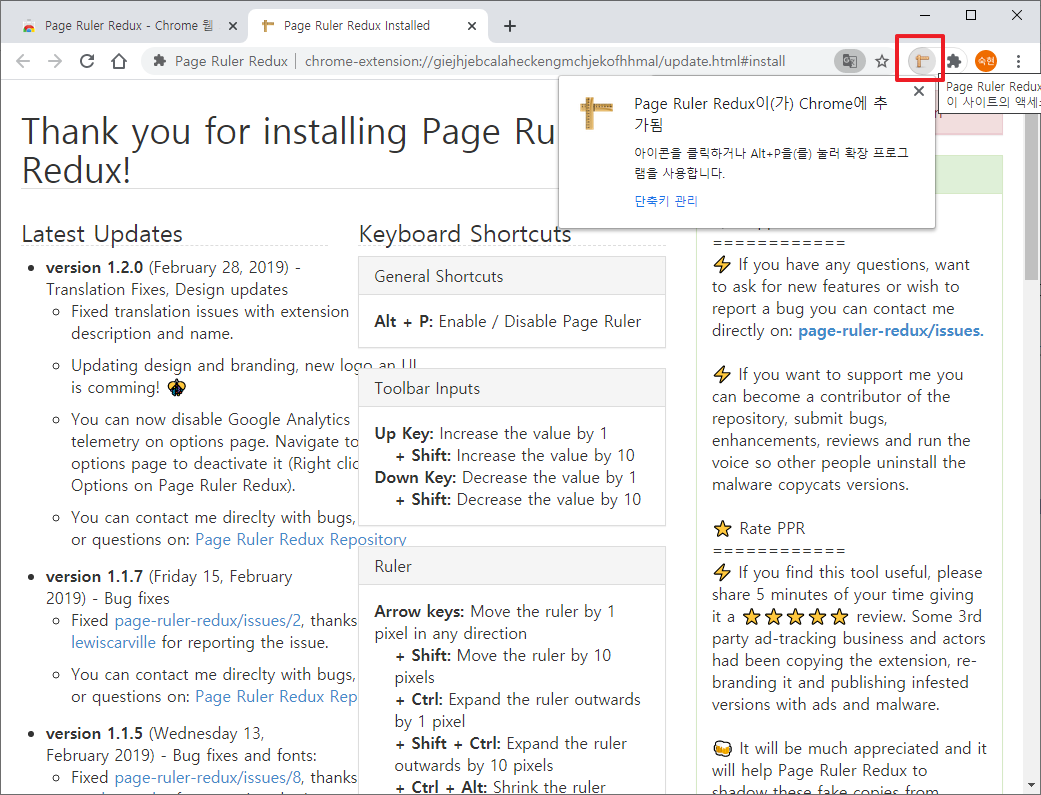
Task: Open the orange profile avatar
Action: (986, 62)
